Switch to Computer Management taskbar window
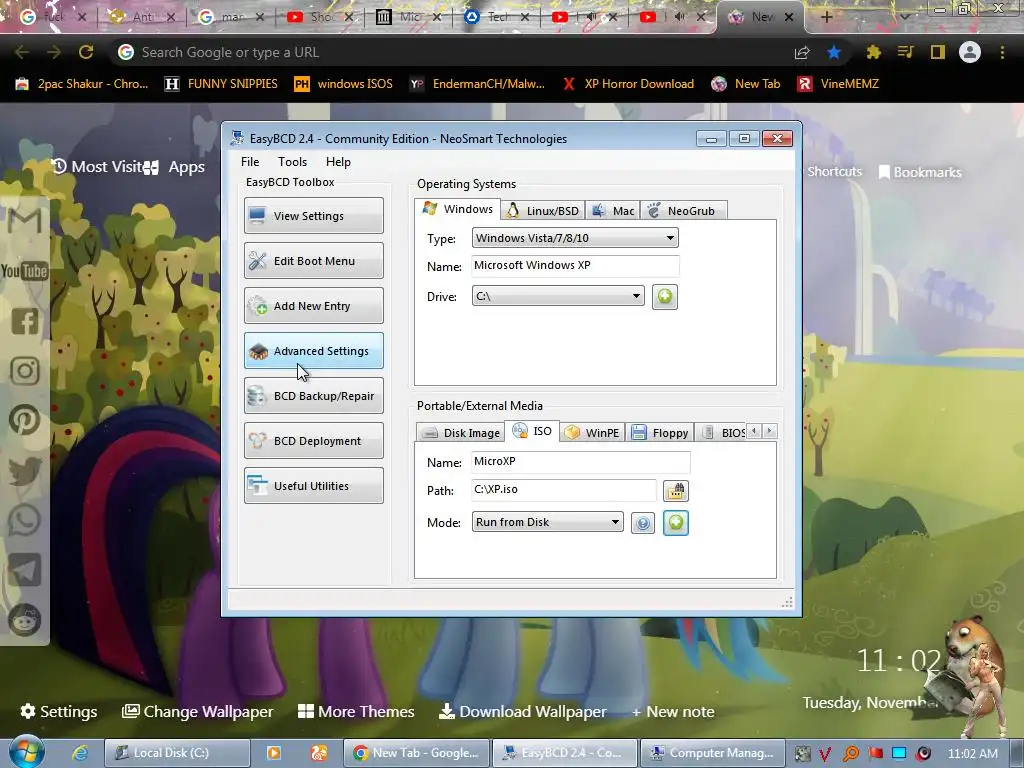Viewport: 1024px width, 768px height. [712, 753]
